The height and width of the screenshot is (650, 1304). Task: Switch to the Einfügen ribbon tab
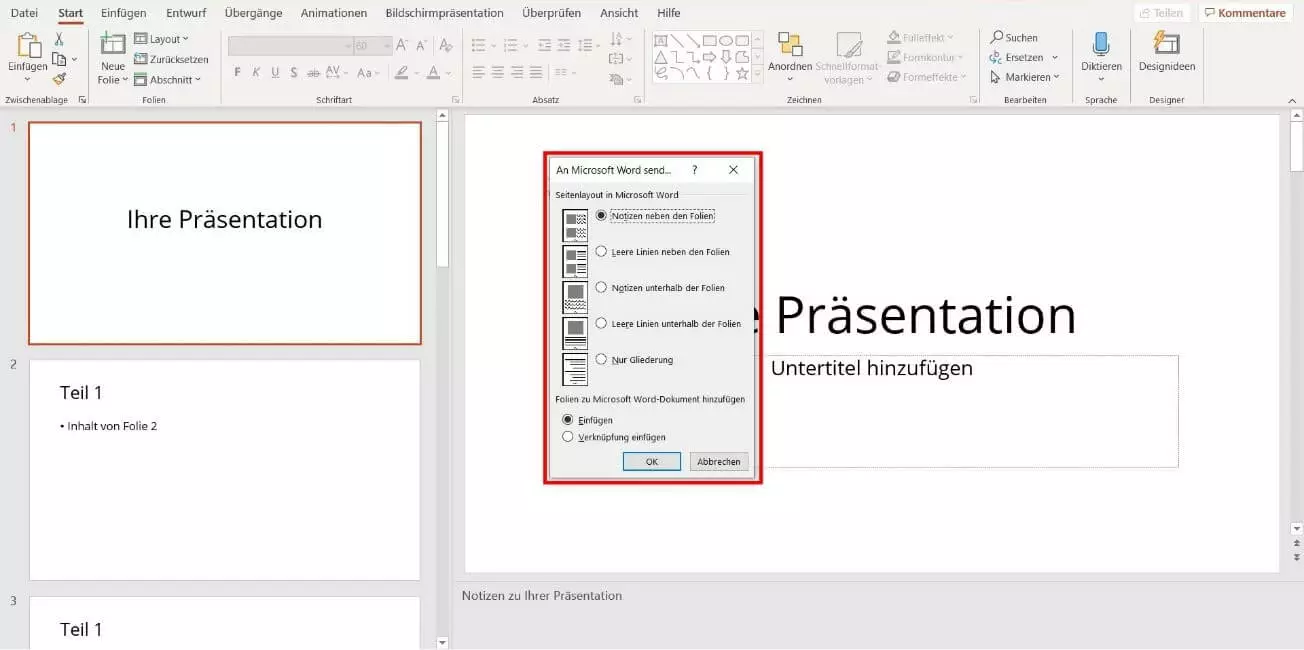(x=123, y=13)
